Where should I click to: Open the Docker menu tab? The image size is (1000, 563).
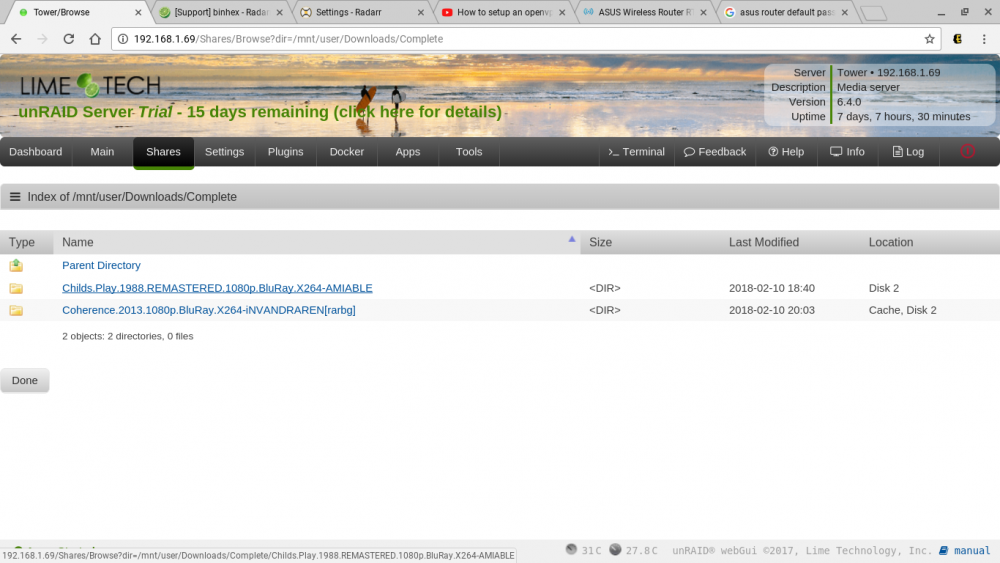point(346,152)
